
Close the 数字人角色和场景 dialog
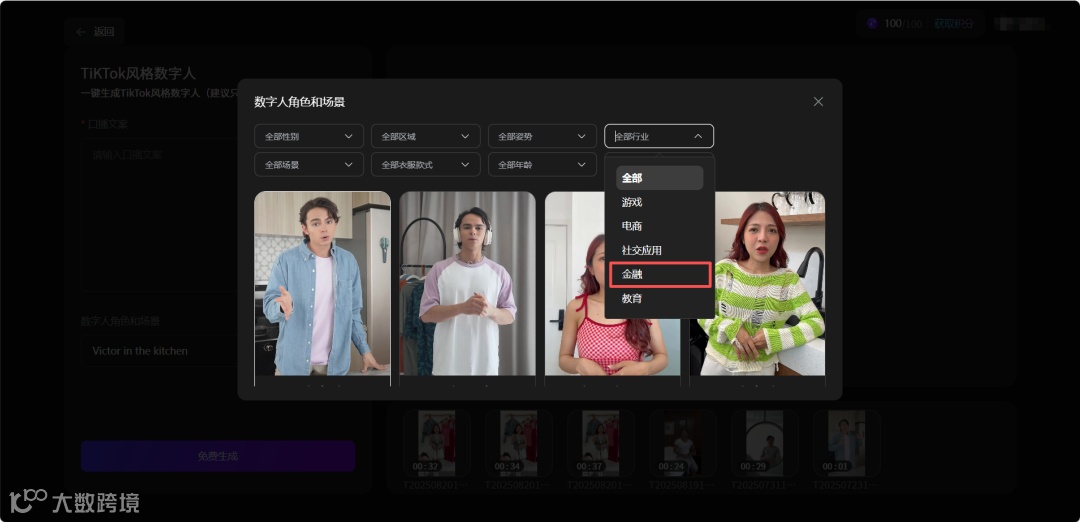[818, 101]
